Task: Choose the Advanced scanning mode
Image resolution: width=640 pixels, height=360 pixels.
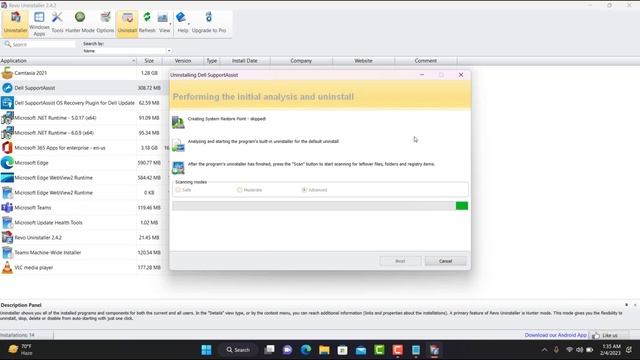Action: click(314, 190)
